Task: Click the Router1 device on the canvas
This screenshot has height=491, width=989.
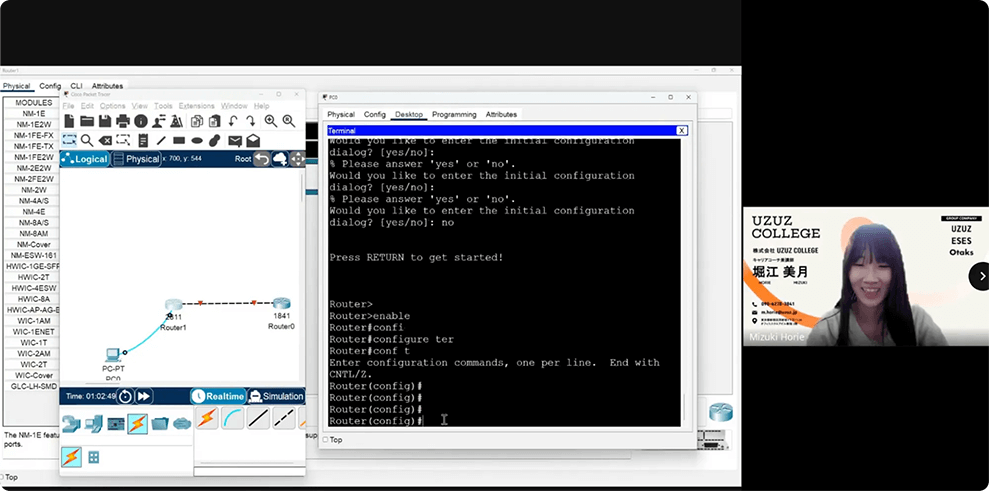Action: click(175, 307)
